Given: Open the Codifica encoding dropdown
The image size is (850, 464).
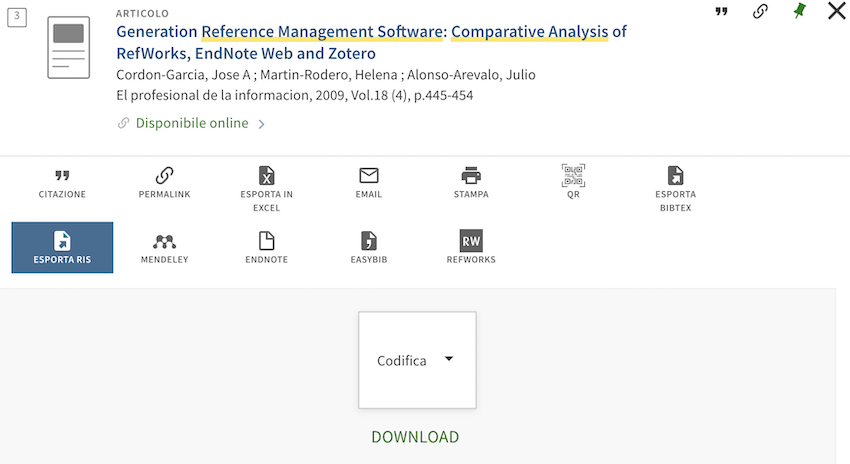Looking at the screenshot, I should click(417, 360).
